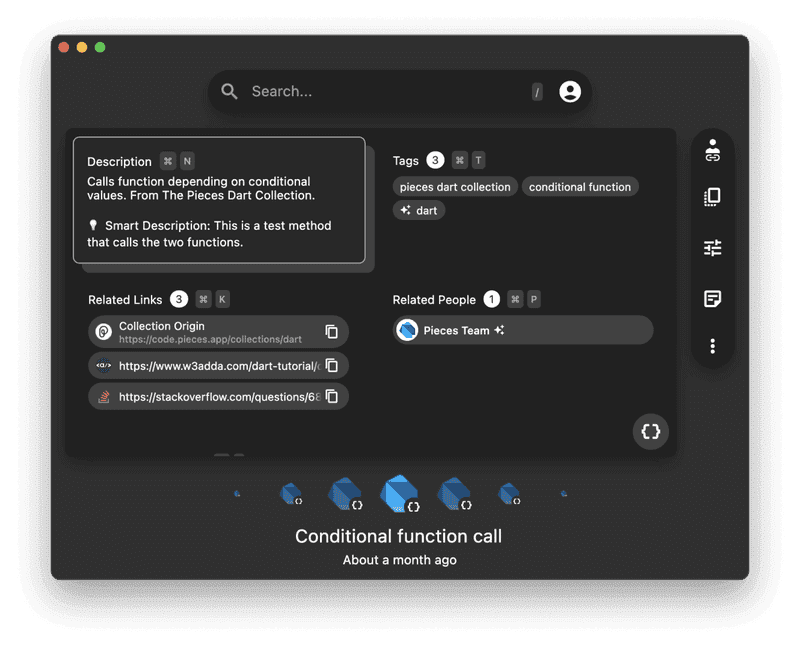Click the user profile avatar beside search
The width and height of the screenshot is (800, 647).
(x=569, y=91)
